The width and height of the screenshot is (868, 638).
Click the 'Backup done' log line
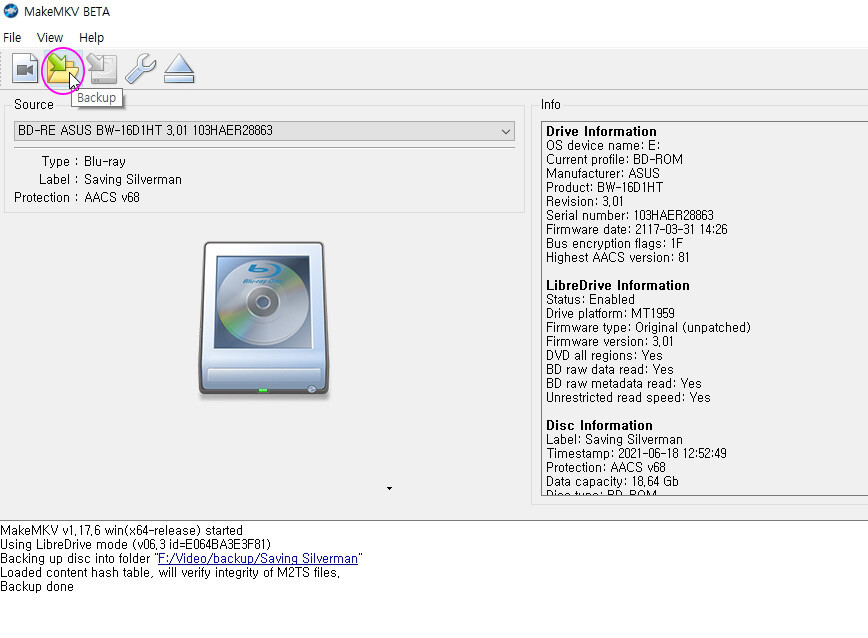click(37, 587)
